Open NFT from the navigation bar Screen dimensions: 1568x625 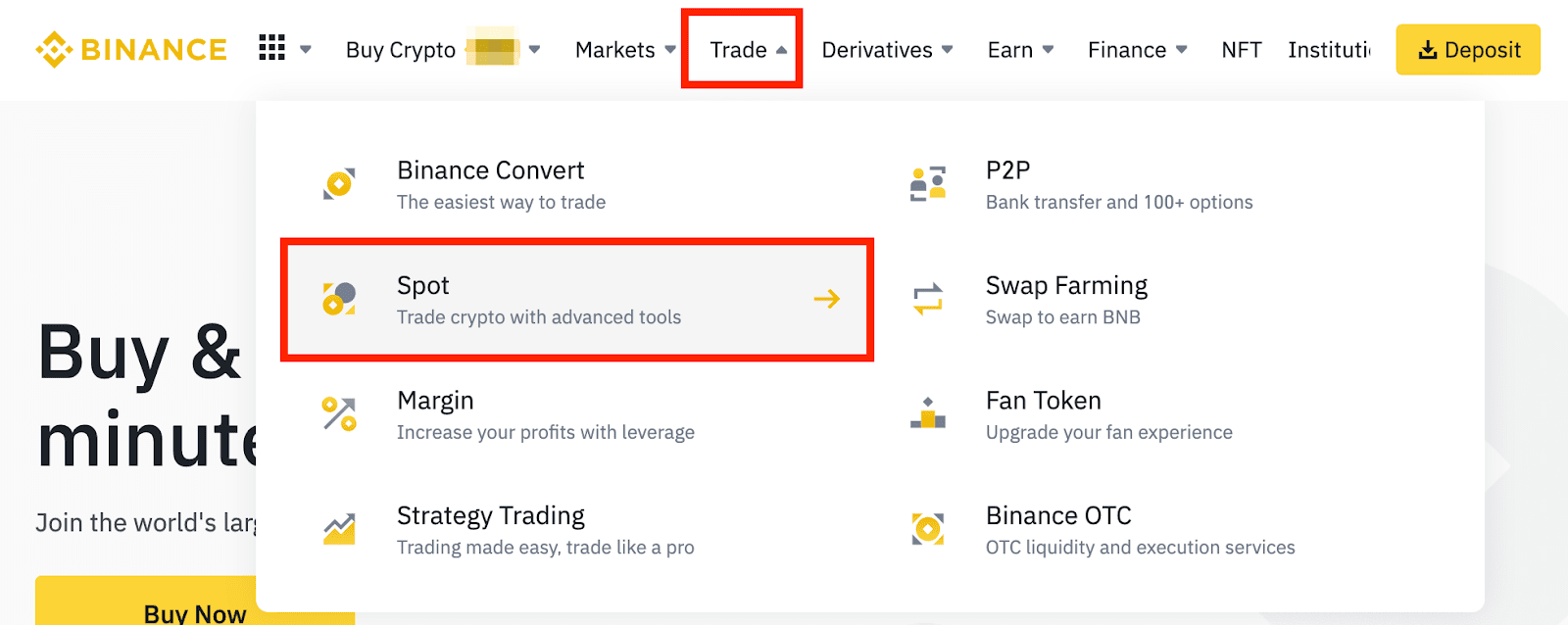[x=1241, y=49]
